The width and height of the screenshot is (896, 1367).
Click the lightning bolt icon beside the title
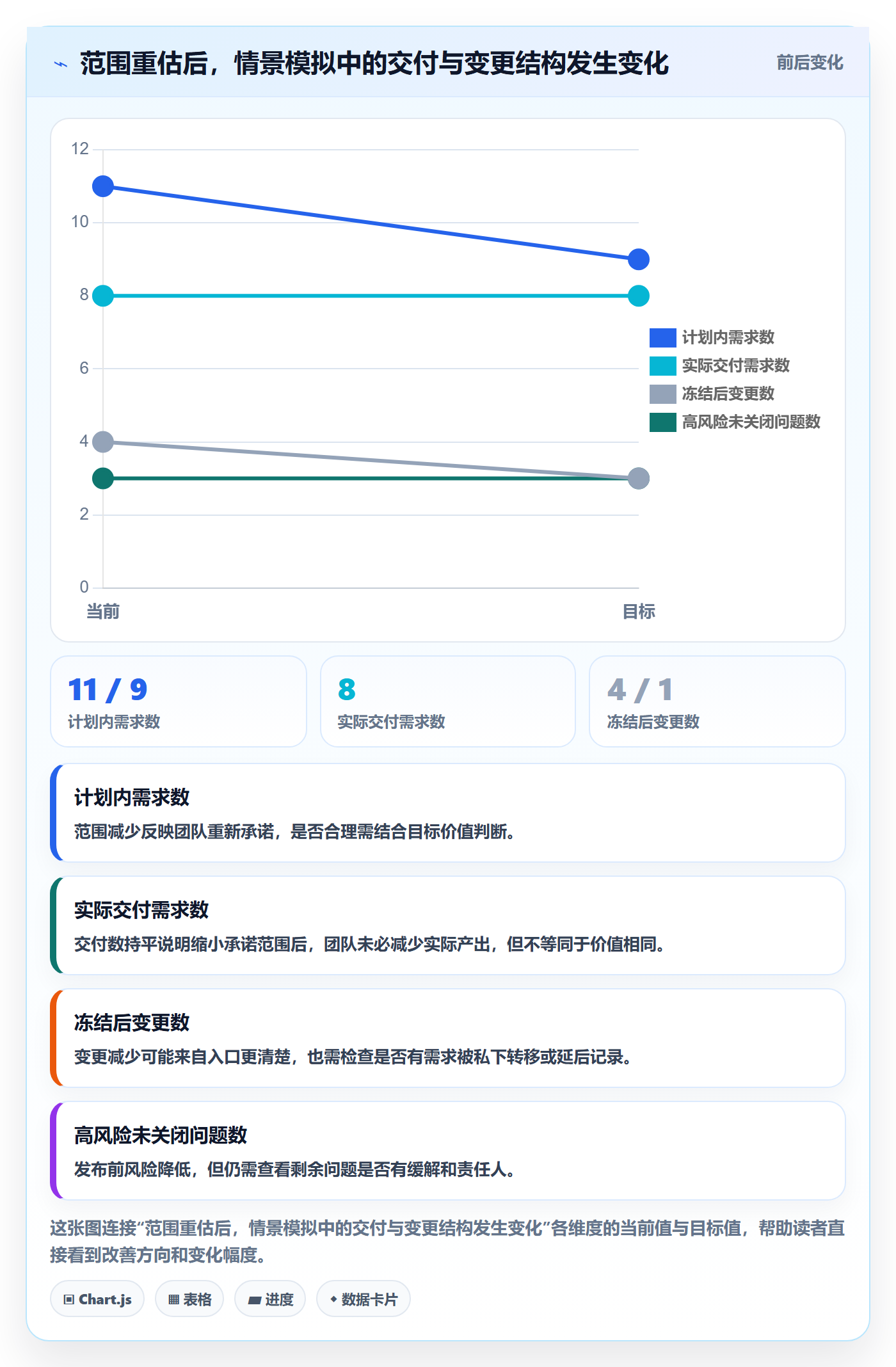click(61, 64)
